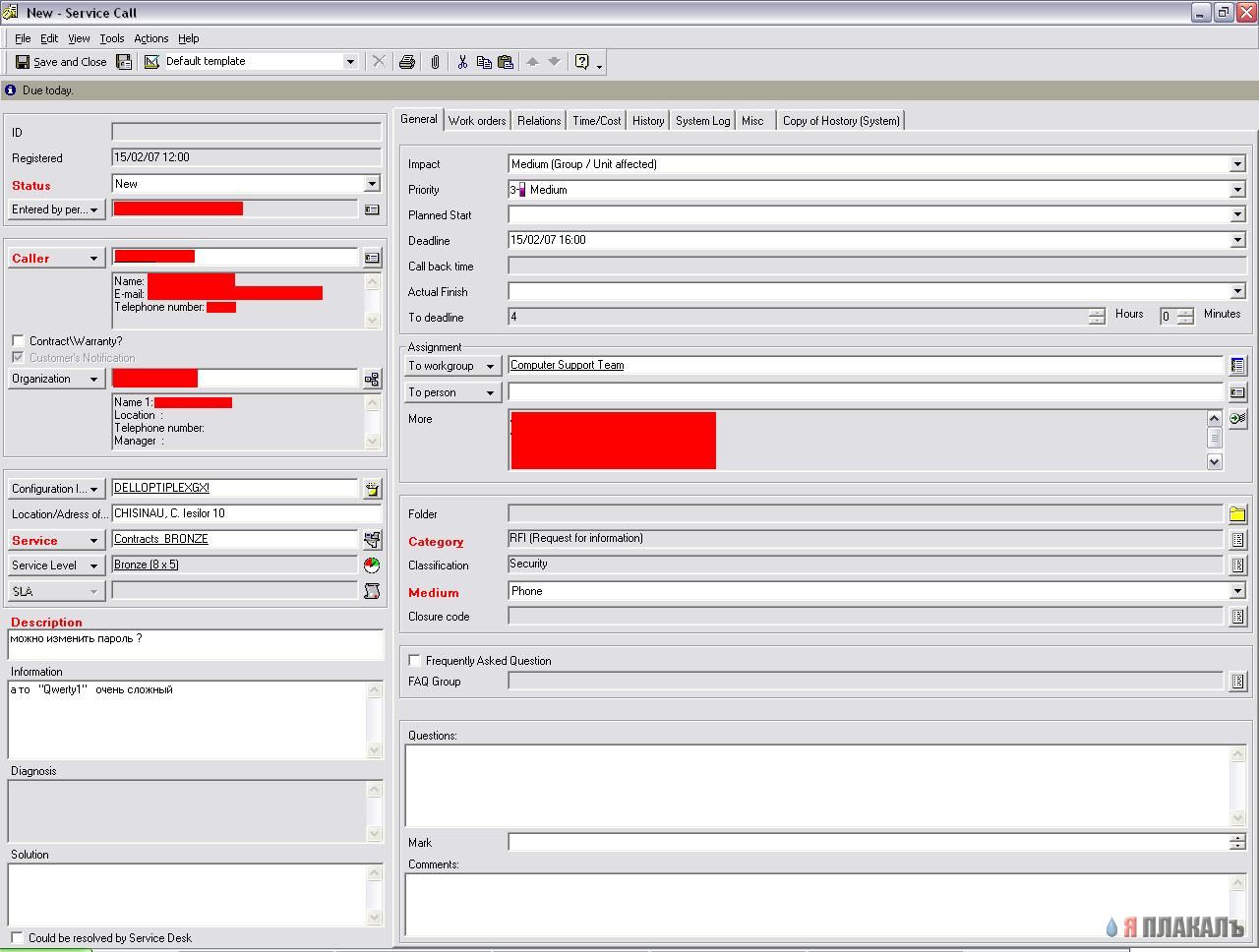Image resolution: width=1259 pixels, height=952 pixels.
Task: Open the Medium dropdown showing Phone
Action: [1237, 591]
